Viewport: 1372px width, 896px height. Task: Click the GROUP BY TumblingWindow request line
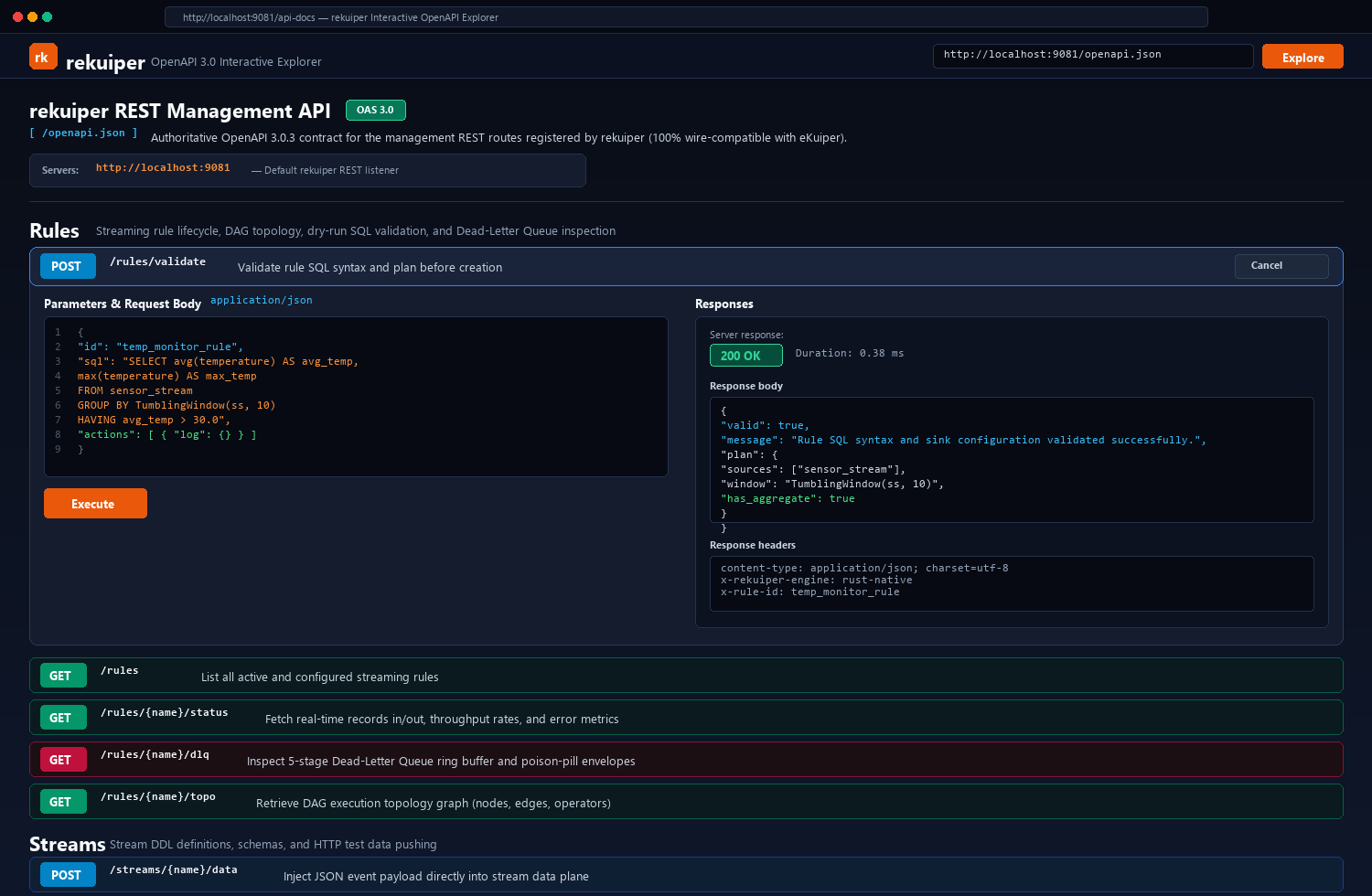(x=177, y=406)
